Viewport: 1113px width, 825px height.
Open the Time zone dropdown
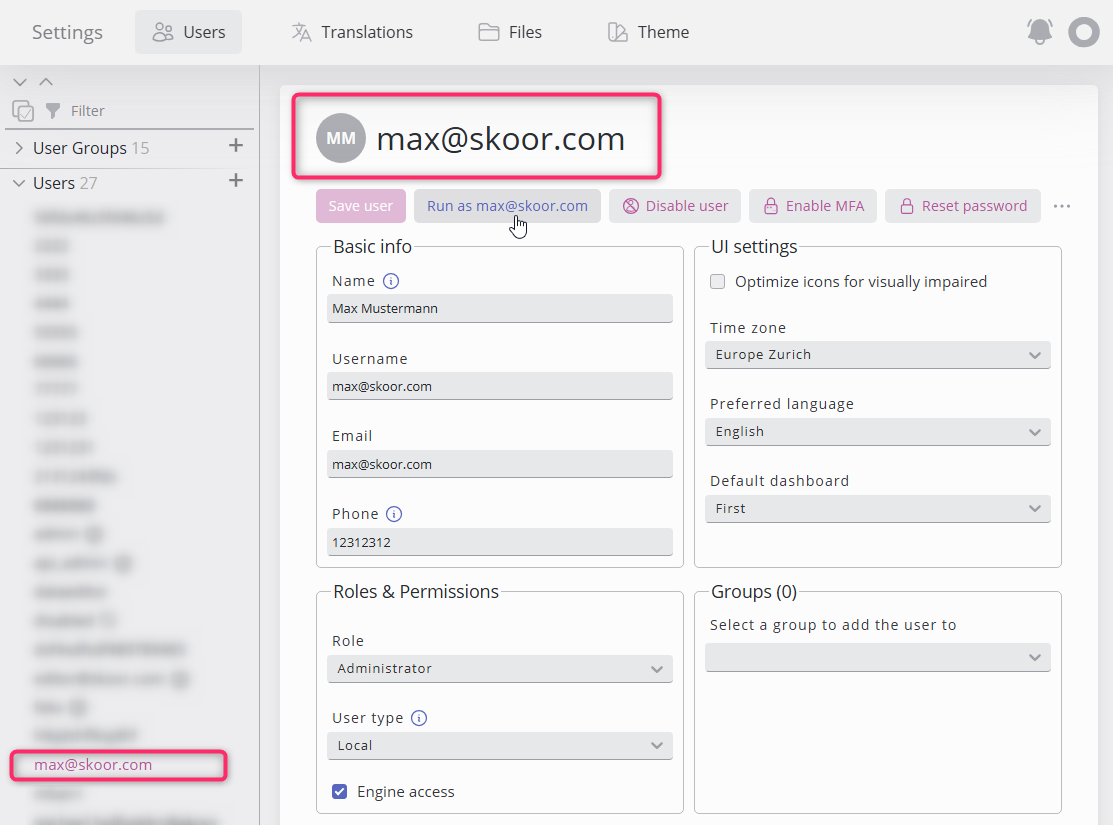[877, 355]
